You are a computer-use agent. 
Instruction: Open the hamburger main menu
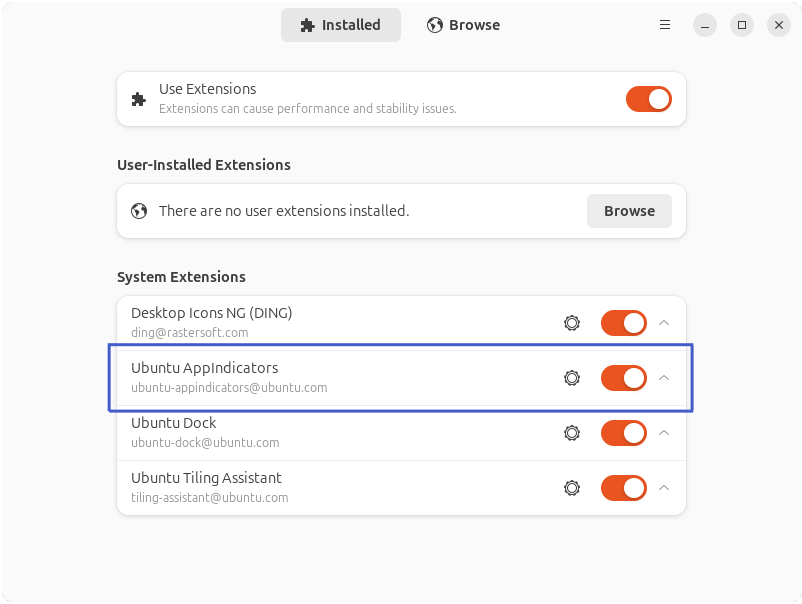(665, 25)
